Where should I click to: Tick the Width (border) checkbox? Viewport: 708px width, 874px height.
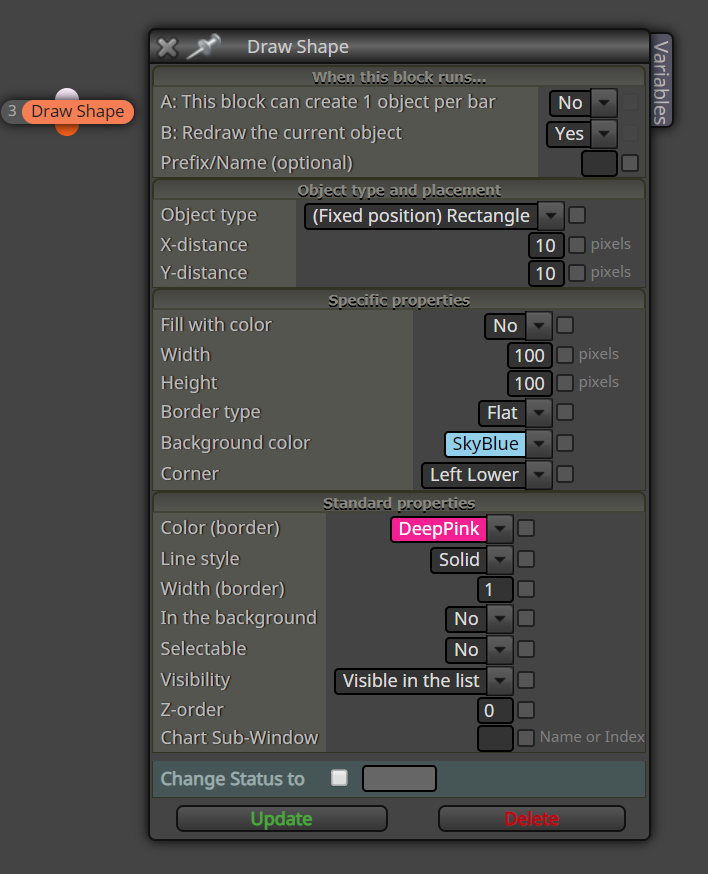[526, 589]
